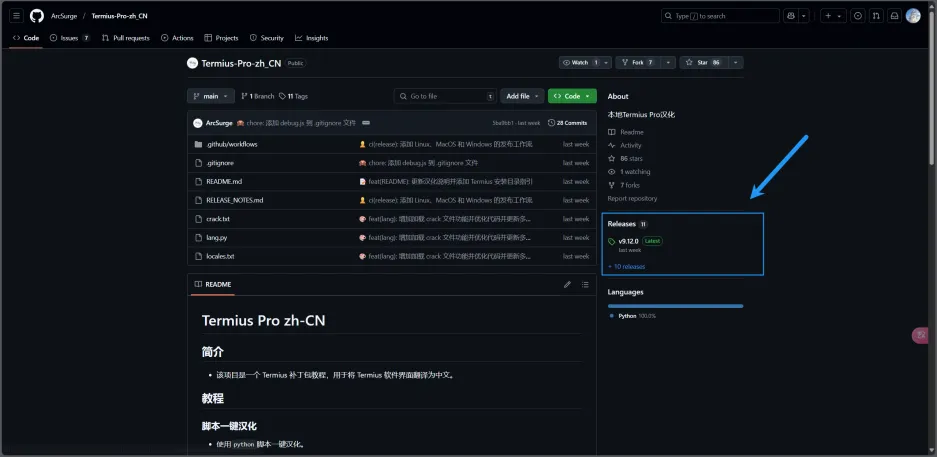Open the RELEASE_NOTES.md file
This screenshot has height=457, width=937.
(x=235, y=200)
